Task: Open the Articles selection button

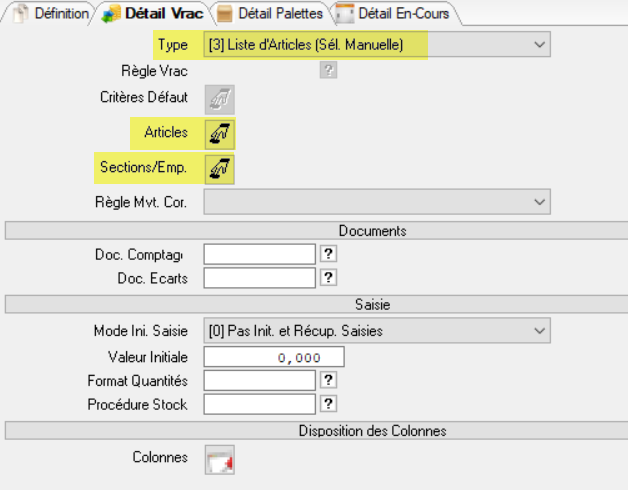Action: pos(219,133)
